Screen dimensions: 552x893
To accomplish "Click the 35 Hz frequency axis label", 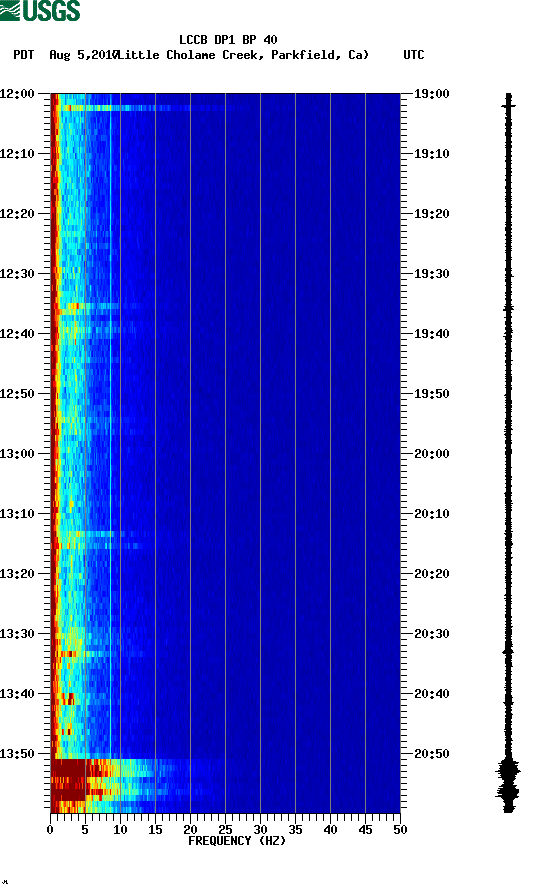I will click(x=295, y=830).
